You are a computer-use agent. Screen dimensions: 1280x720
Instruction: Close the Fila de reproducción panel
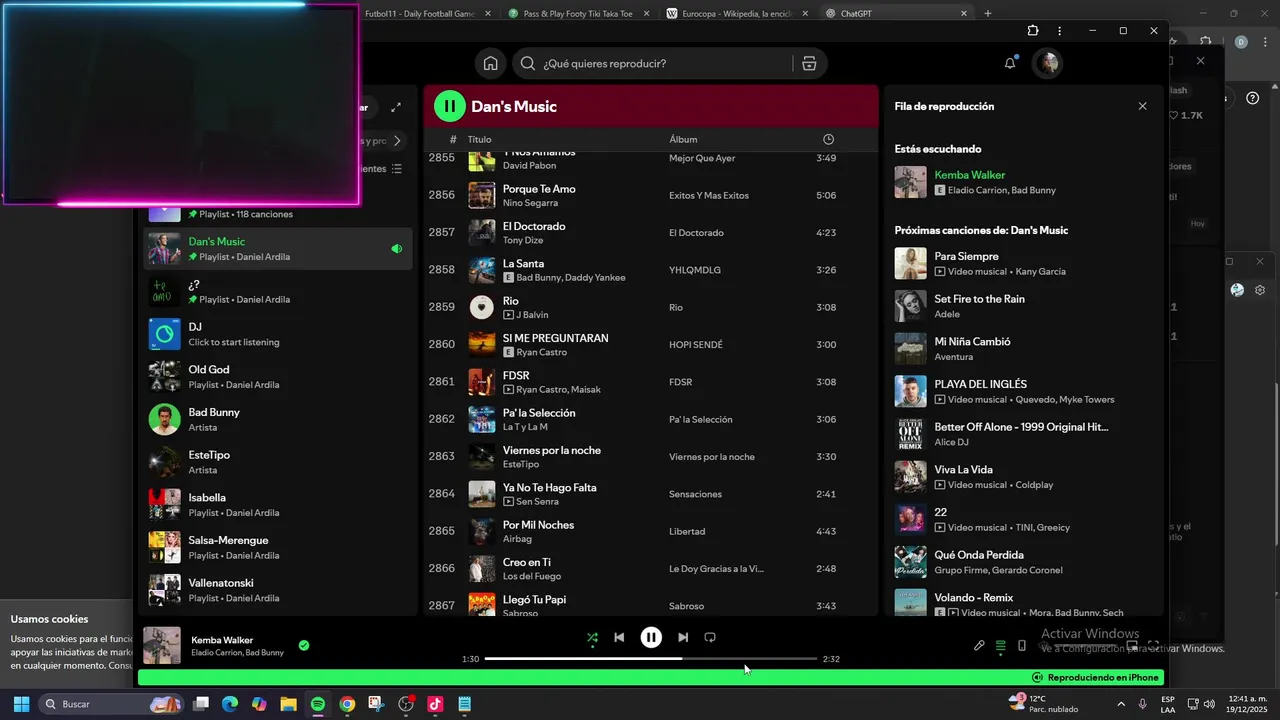coord(1142,106)
